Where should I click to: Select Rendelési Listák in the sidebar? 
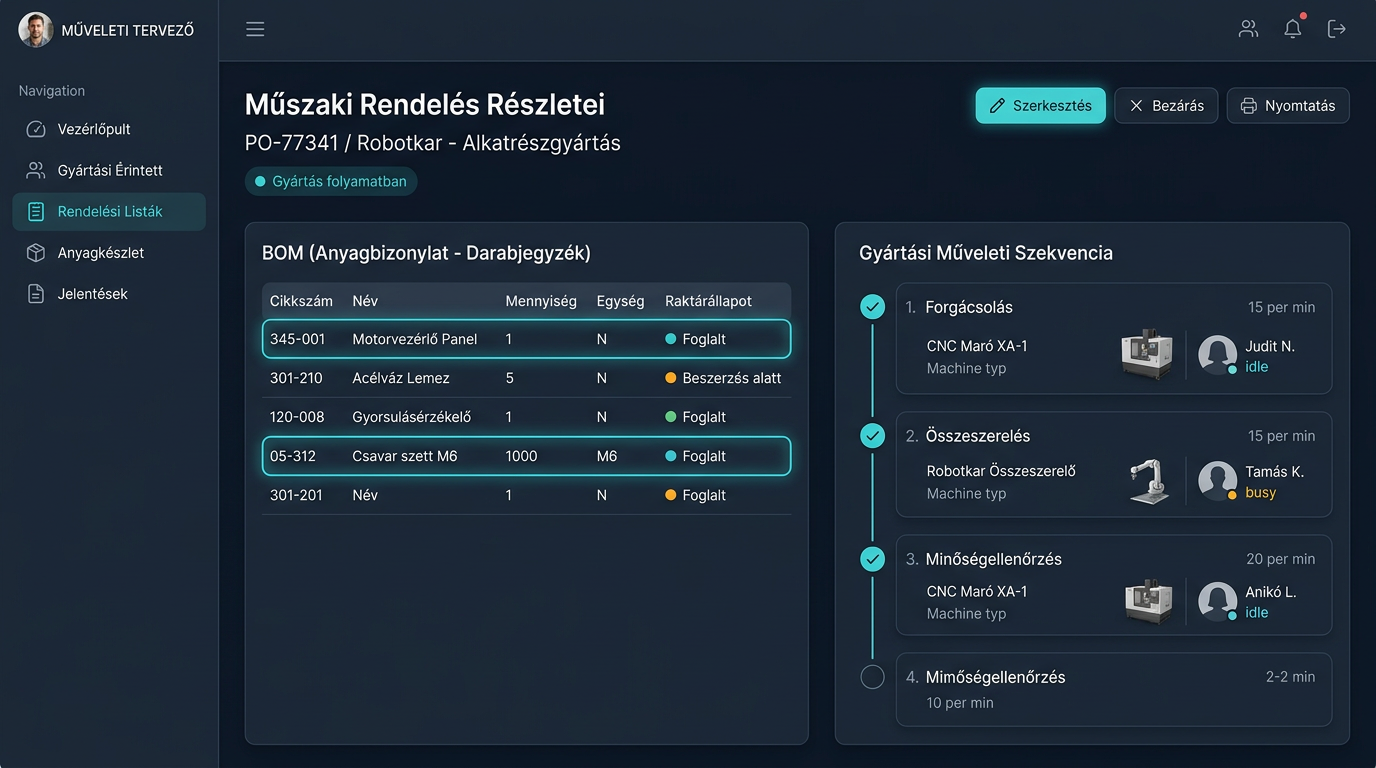tap(109, 212)
